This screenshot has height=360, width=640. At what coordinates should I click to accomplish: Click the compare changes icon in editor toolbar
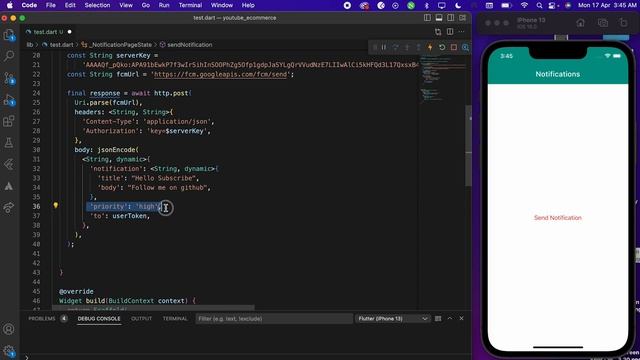tap(438, 31)
